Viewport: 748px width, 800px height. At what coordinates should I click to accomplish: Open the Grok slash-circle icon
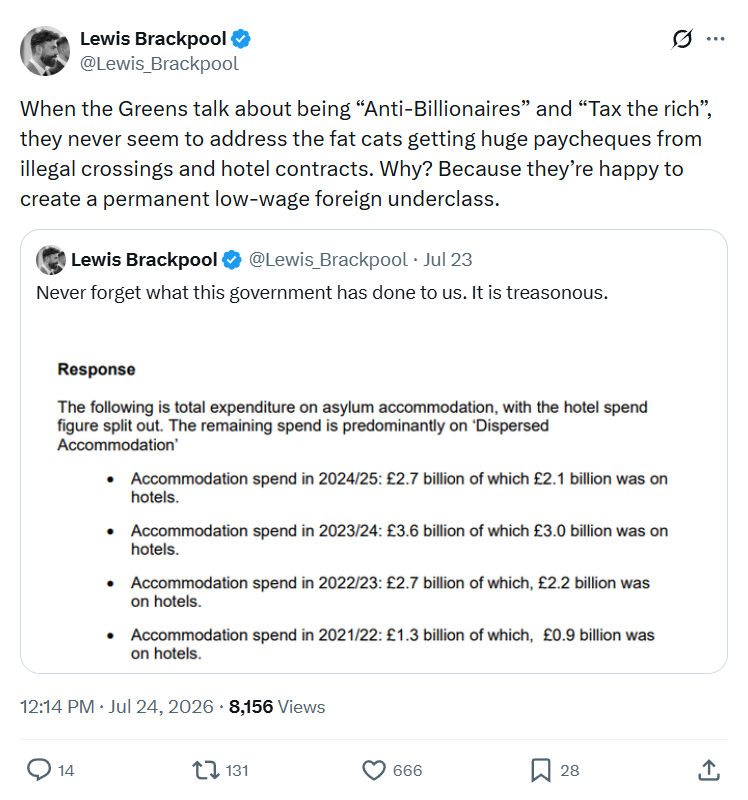click(682, 39)
